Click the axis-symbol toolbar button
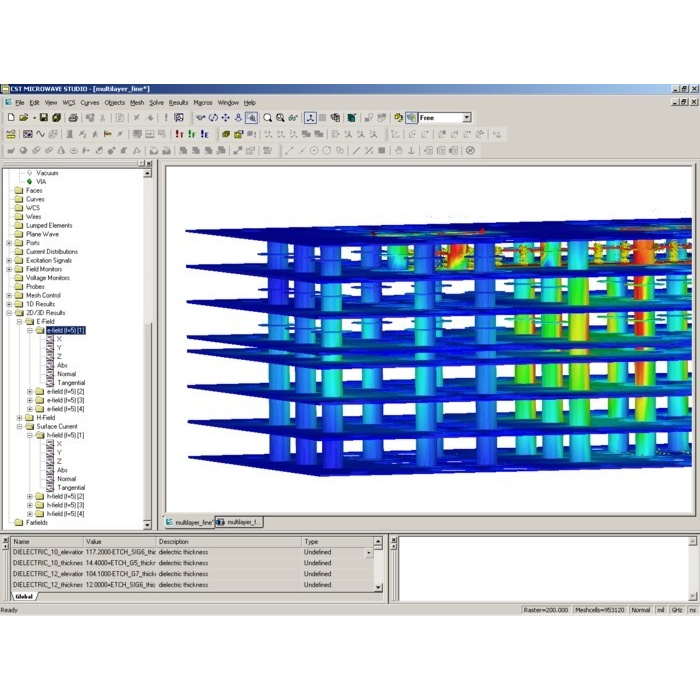Viewport: 700px width, 700px height. click(x=310, y=118)
